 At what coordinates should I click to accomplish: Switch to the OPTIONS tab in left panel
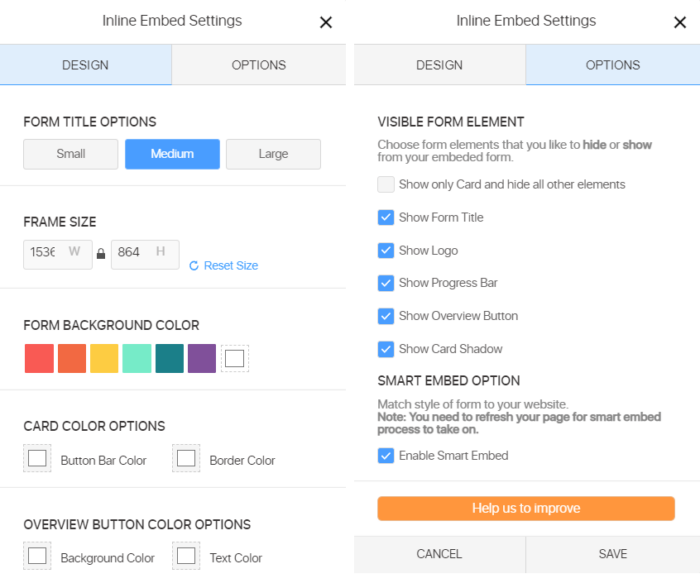coord(258,65)
